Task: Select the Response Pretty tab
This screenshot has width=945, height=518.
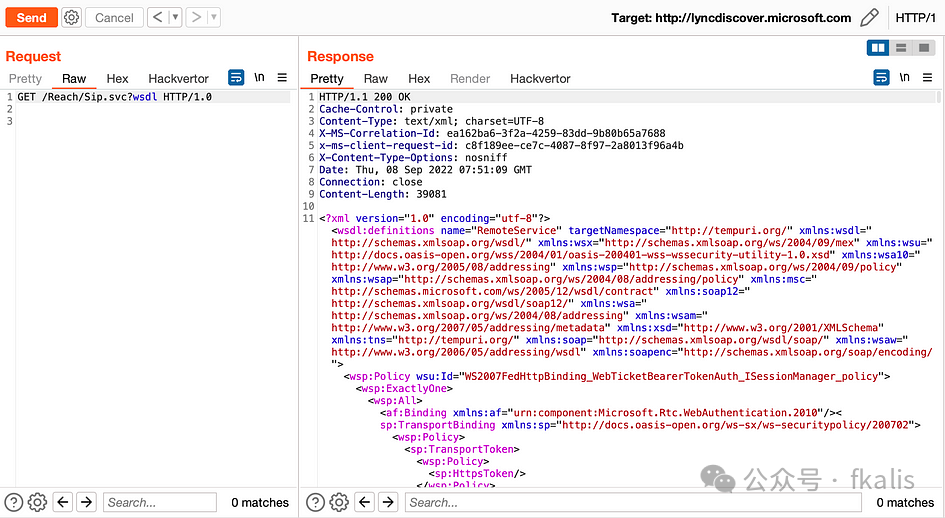Action: (327, 78)
